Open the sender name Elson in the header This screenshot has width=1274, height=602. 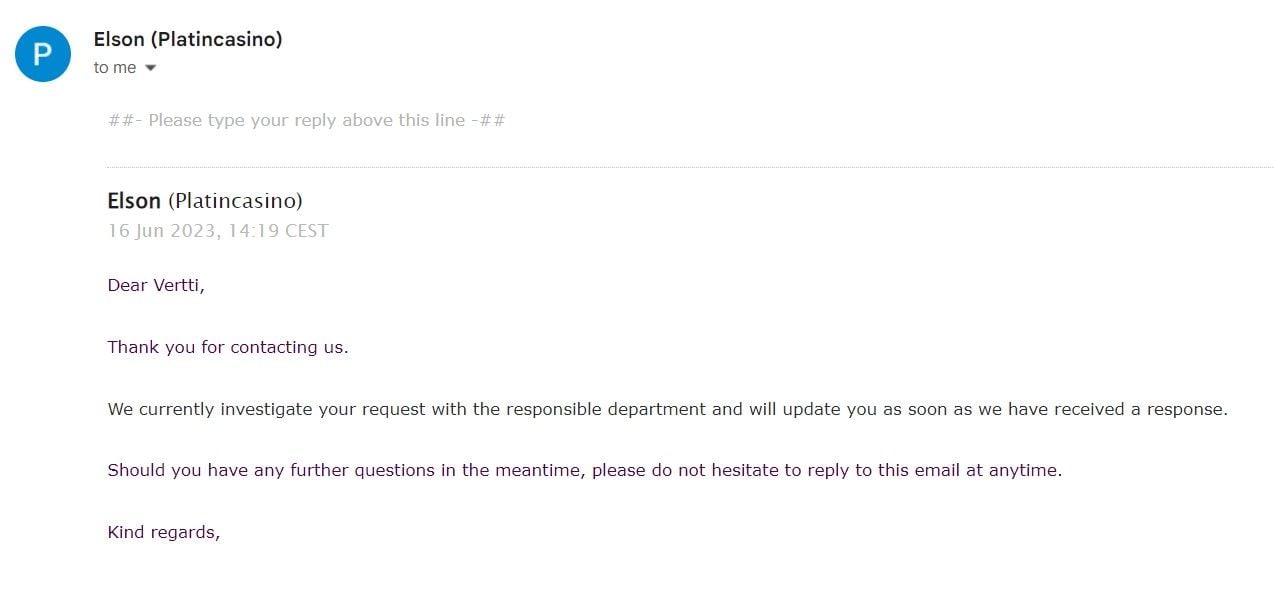(117, 39)
